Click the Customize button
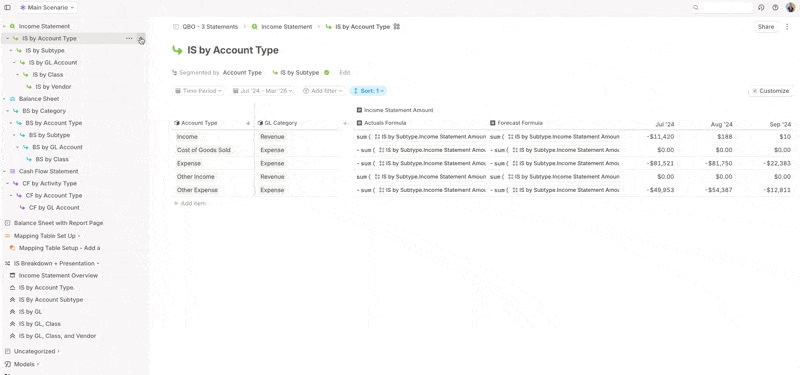Viewport: 800px width, 375px height. coord(770,91)
